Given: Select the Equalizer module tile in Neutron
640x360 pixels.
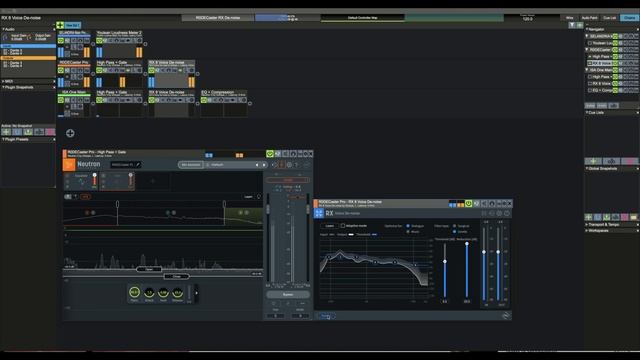Looking at the screenshot, I should 81,181.
